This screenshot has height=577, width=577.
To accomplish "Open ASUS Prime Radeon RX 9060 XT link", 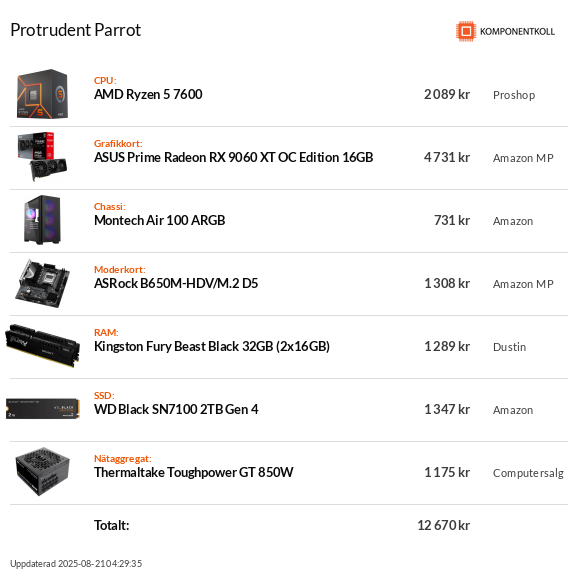I will [x=233, y=157].
